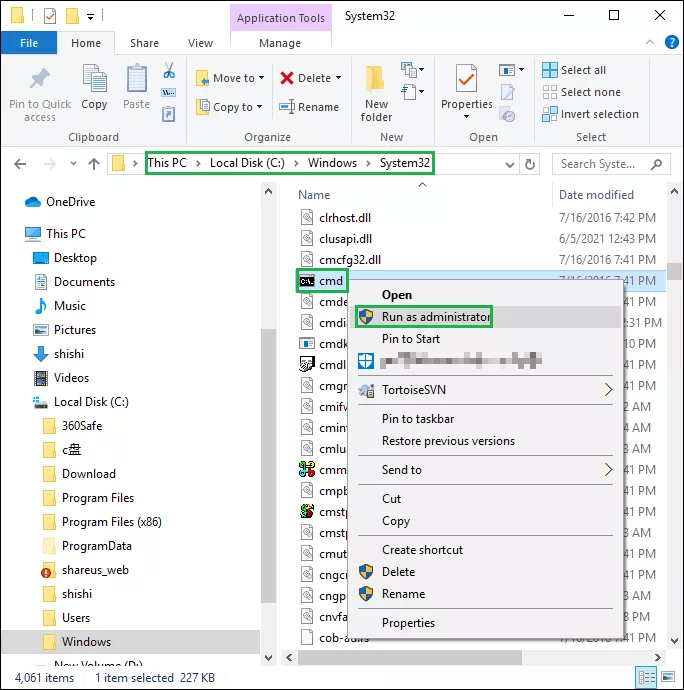Switch to Large icons view in status bar
Image resolution: width=684 pixels, height=690 pixels.
point(668,677)
